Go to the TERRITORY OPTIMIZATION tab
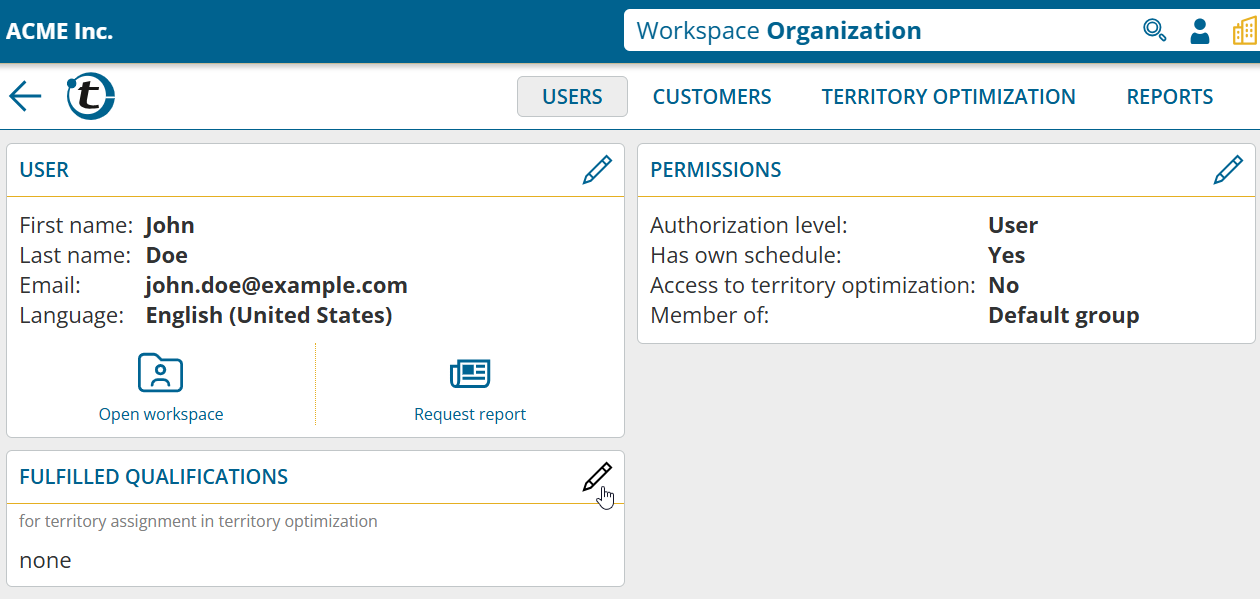1260x599 pixels. coord(948,97)
